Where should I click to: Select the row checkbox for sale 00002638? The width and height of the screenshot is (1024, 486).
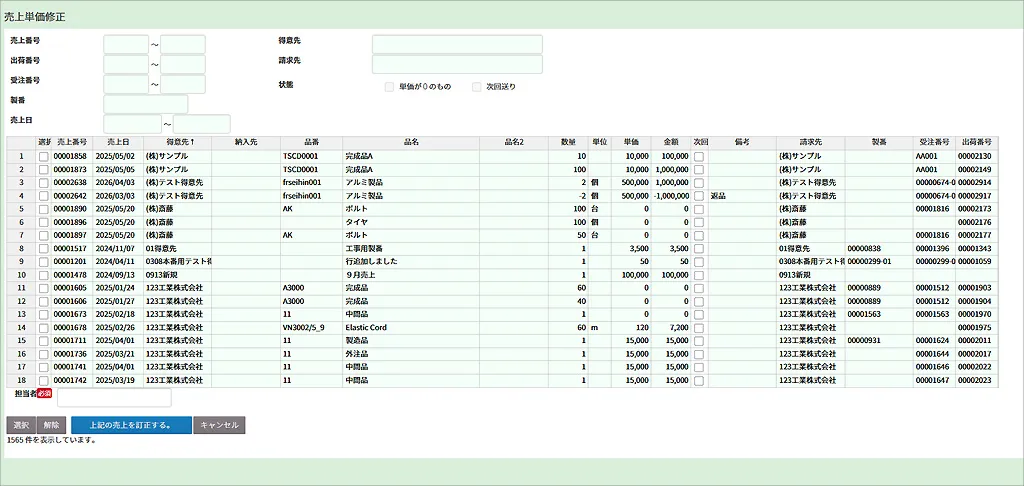coord(43,182)
